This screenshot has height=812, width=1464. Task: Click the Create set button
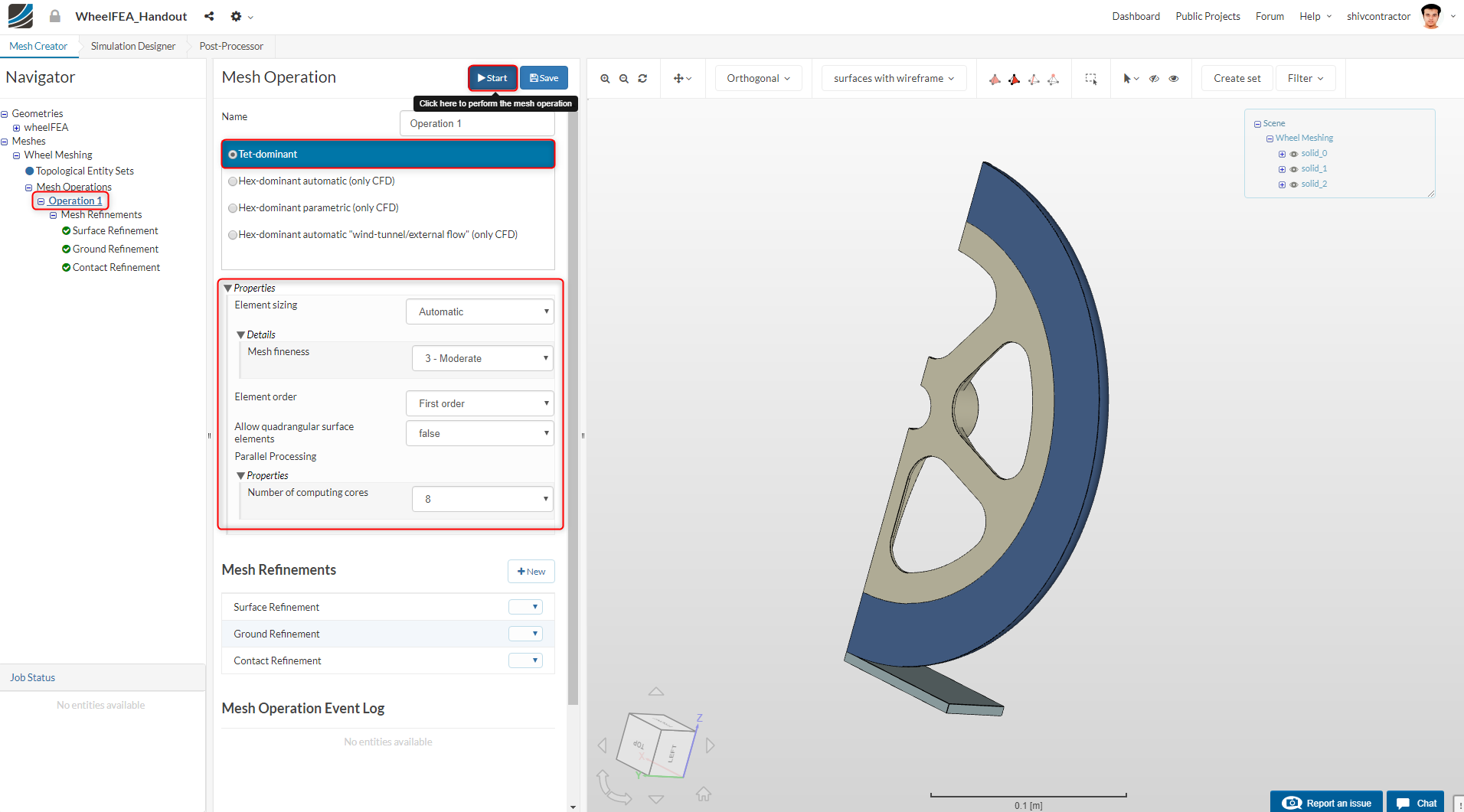coord(1237,78)
